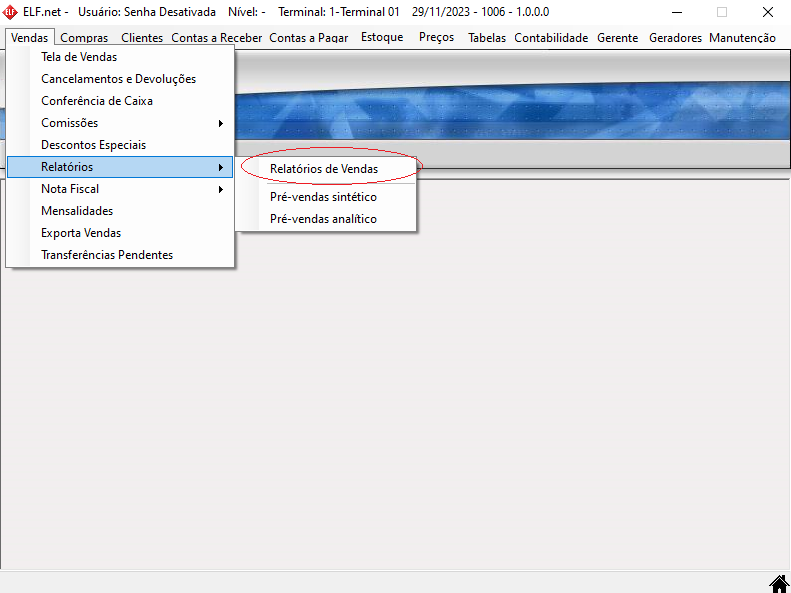791x593 pixels.
Task: Select the Nota Fiscal menu entry
Action: tap(120, 189)
